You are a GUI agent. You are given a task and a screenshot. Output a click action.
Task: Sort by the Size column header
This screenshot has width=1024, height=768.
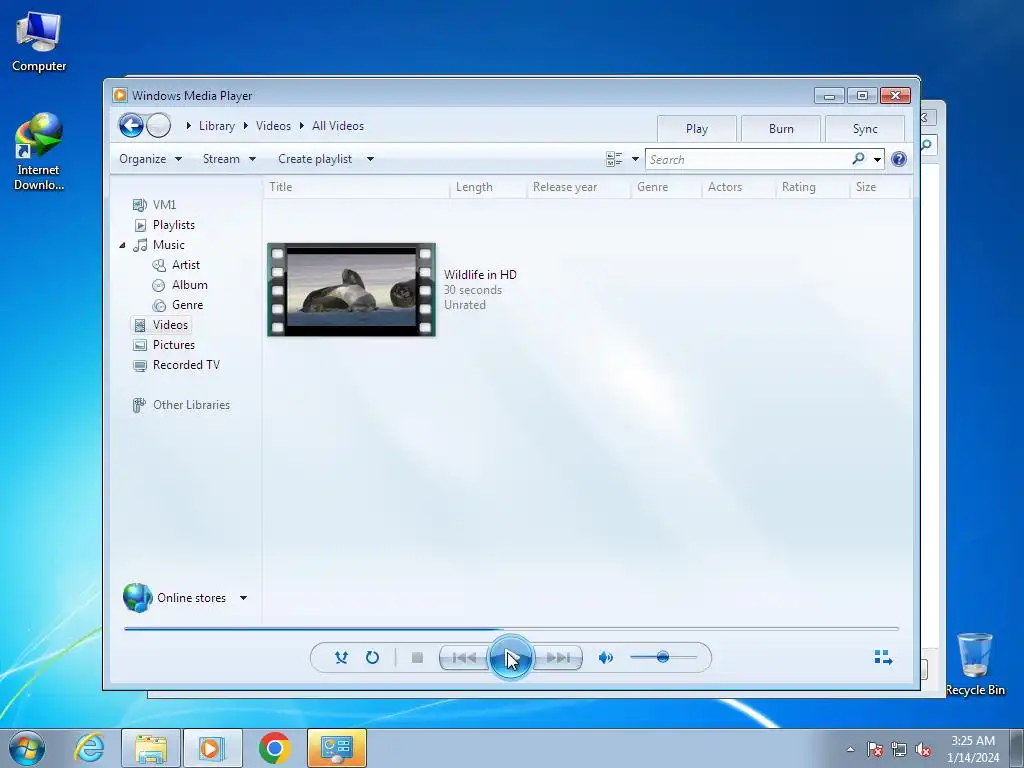879,187
